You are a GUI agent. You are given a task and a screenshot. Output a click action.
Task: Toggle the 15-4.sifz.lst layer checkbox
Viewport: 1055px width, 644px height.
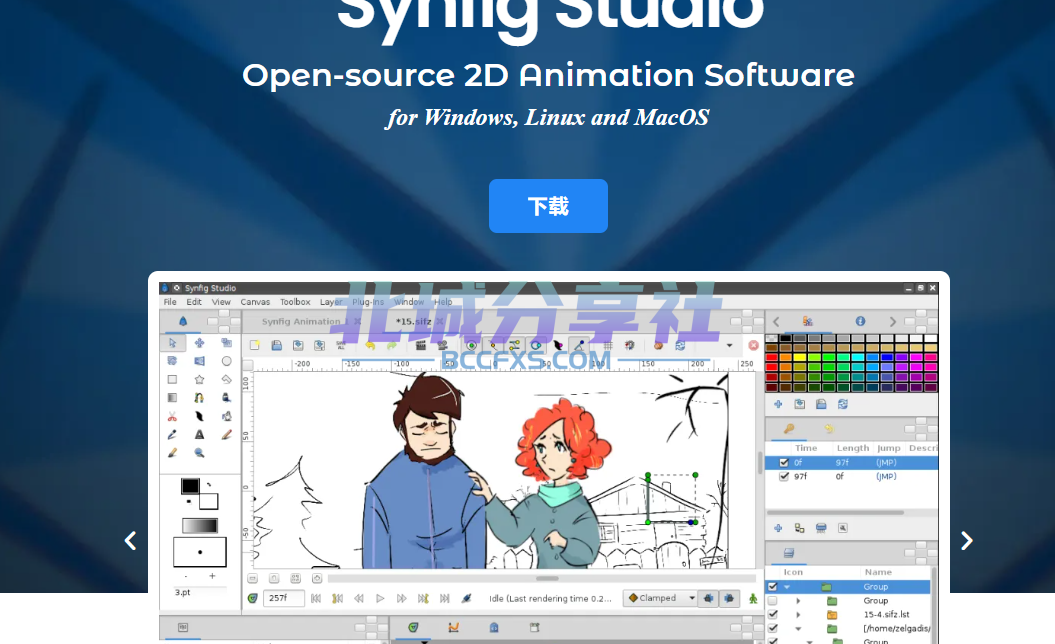[x=772, y=614]
